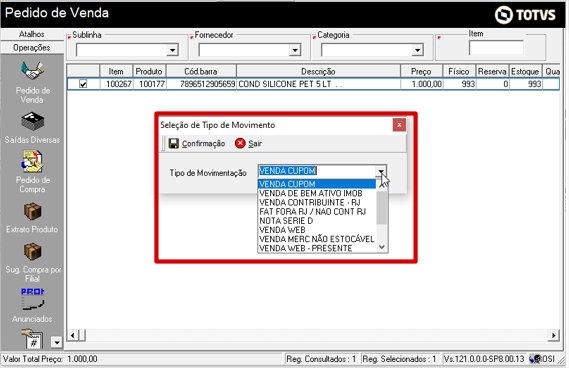Screen dimensions: 569x368
Task: Click the status bar icon beside OSI
Action: [535, 359]
